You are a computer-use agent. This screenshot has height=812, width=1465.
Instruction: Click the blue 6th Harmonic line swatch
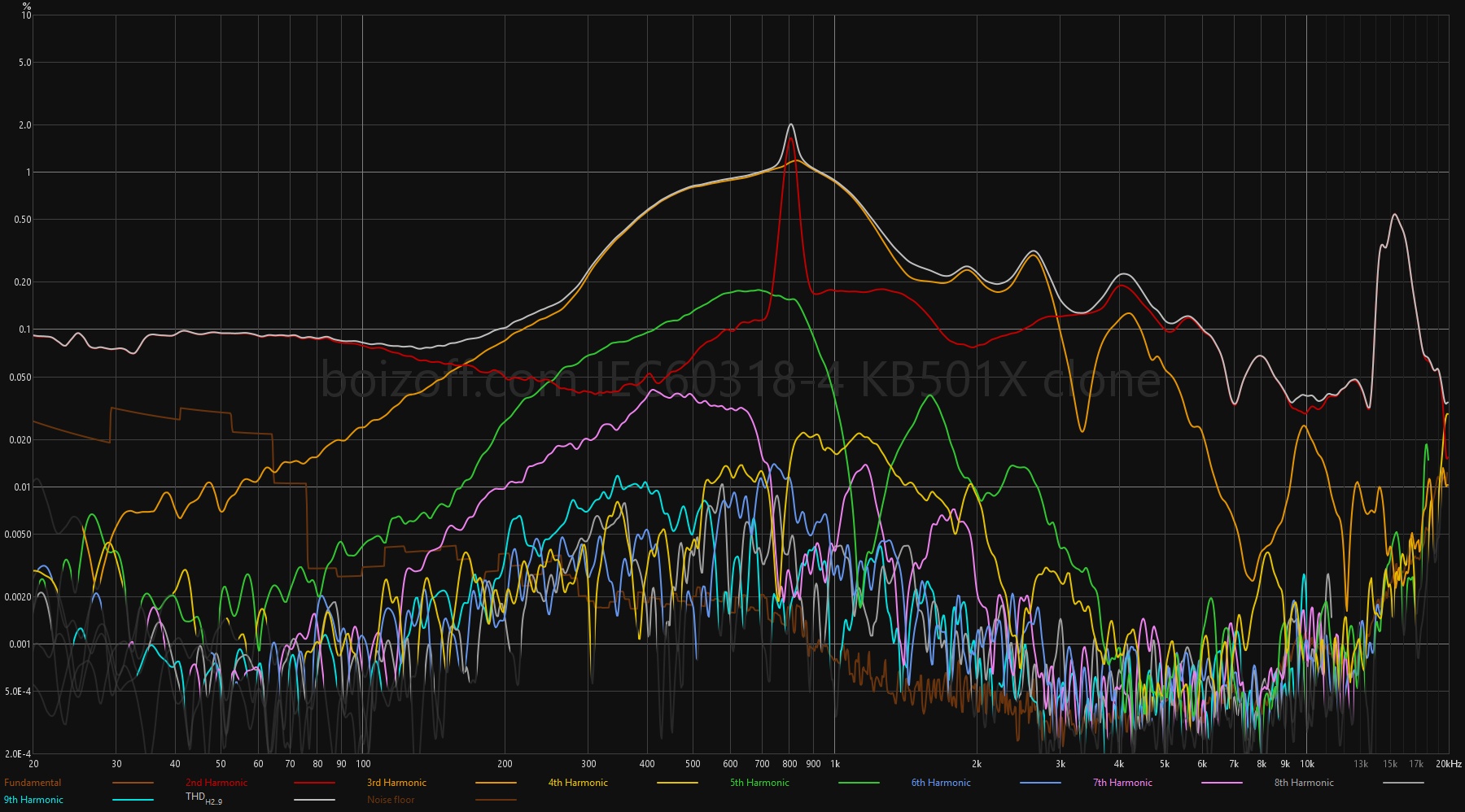1040,783
